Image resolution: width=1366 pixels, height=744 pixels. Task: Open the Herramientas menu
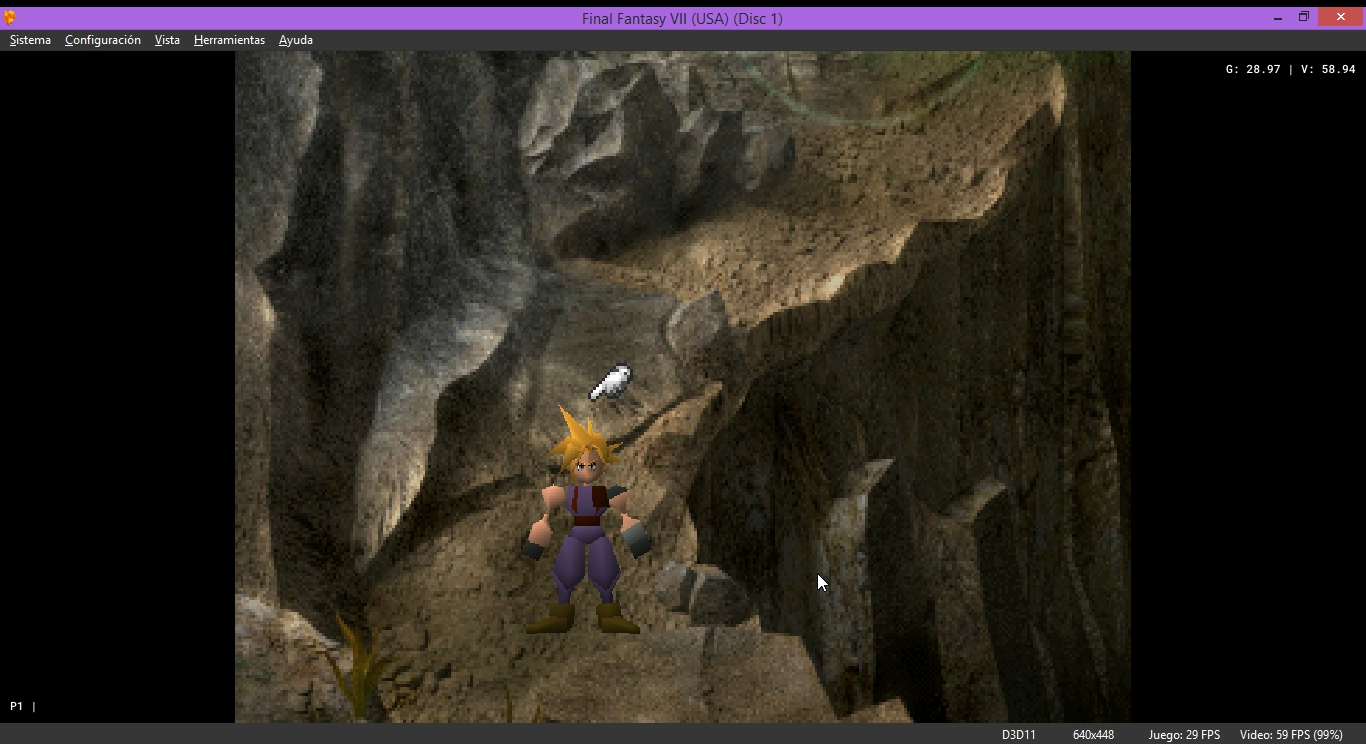tap(229, 40)
